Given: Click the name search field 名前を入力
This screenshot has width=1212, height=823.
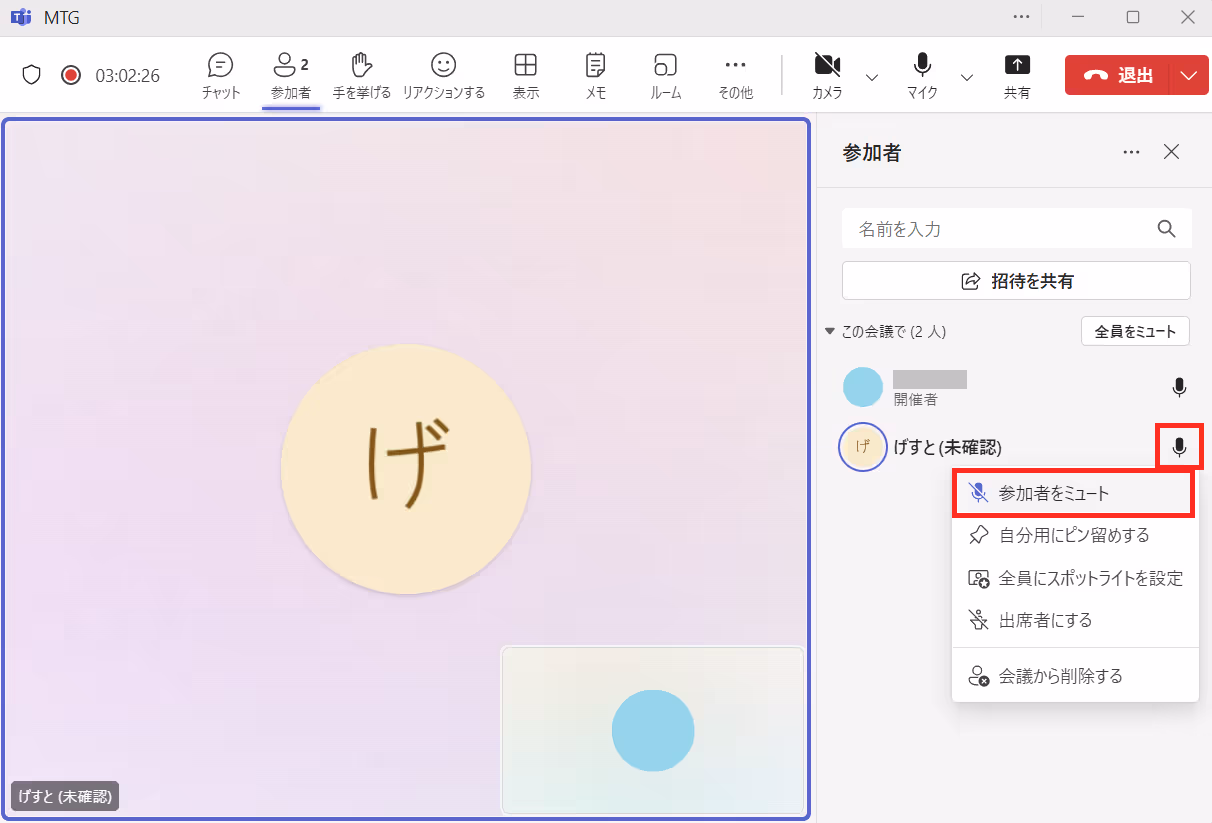Looking at the screenshot, I should (x=1017, y=228).
